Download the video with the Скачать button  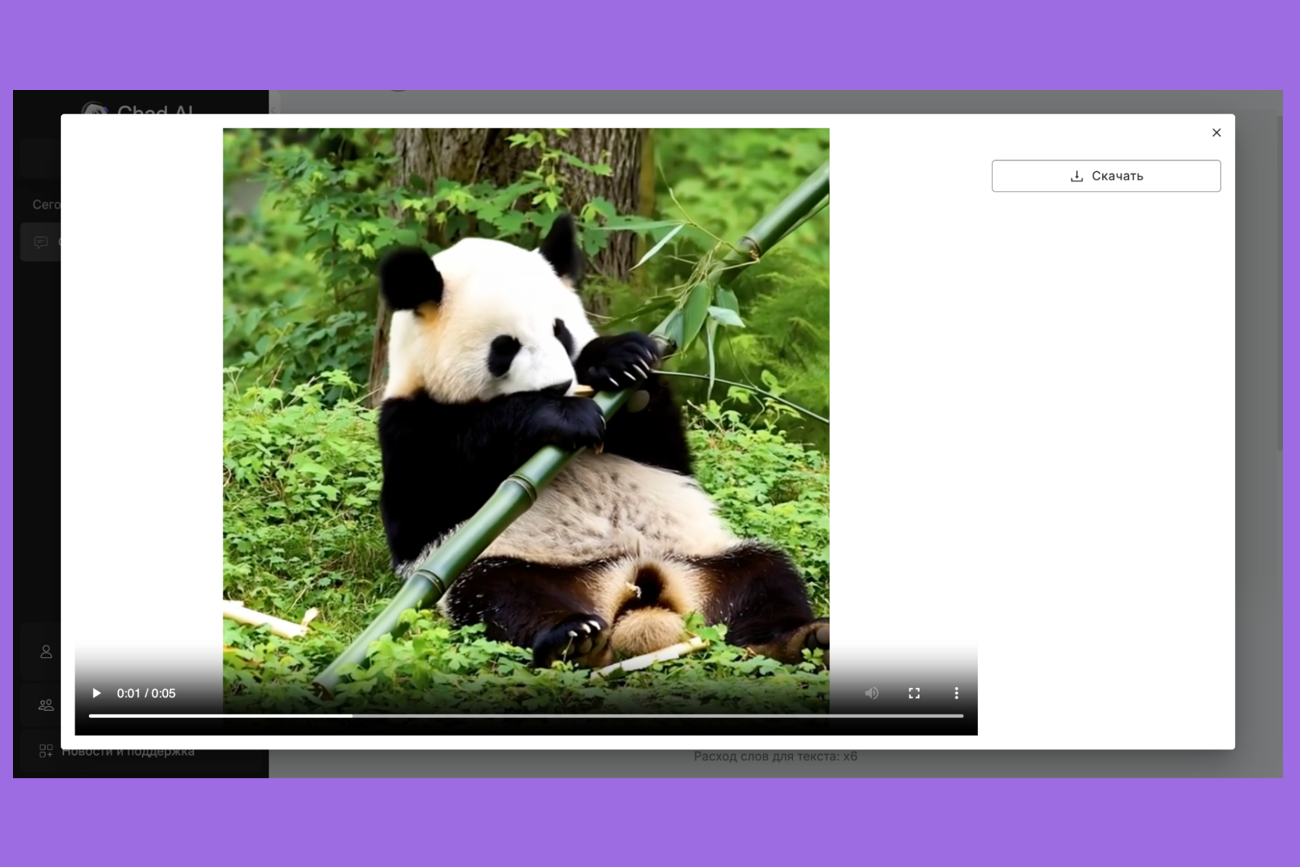1106,176
